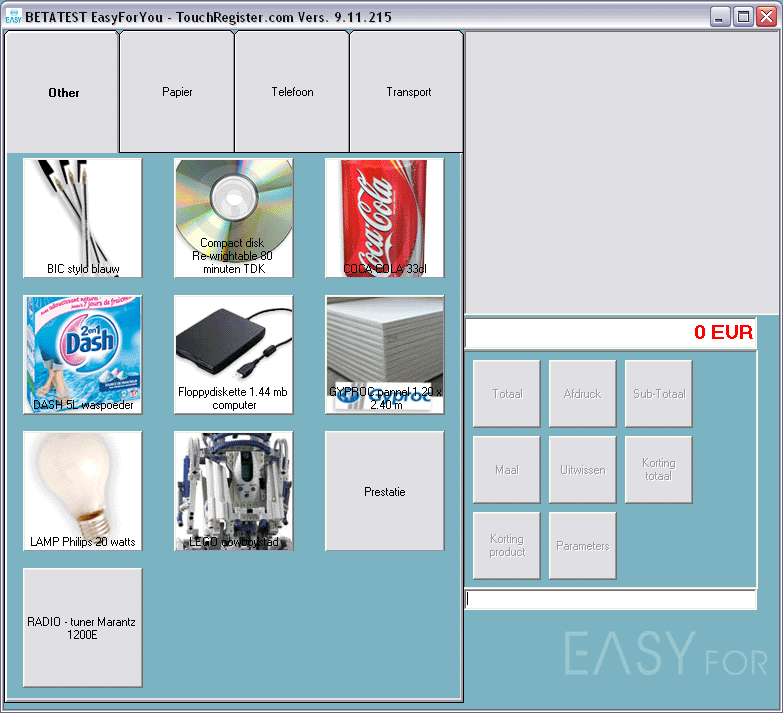
Task: Minimize the TouchRegister window
Action: coord(720,16)
